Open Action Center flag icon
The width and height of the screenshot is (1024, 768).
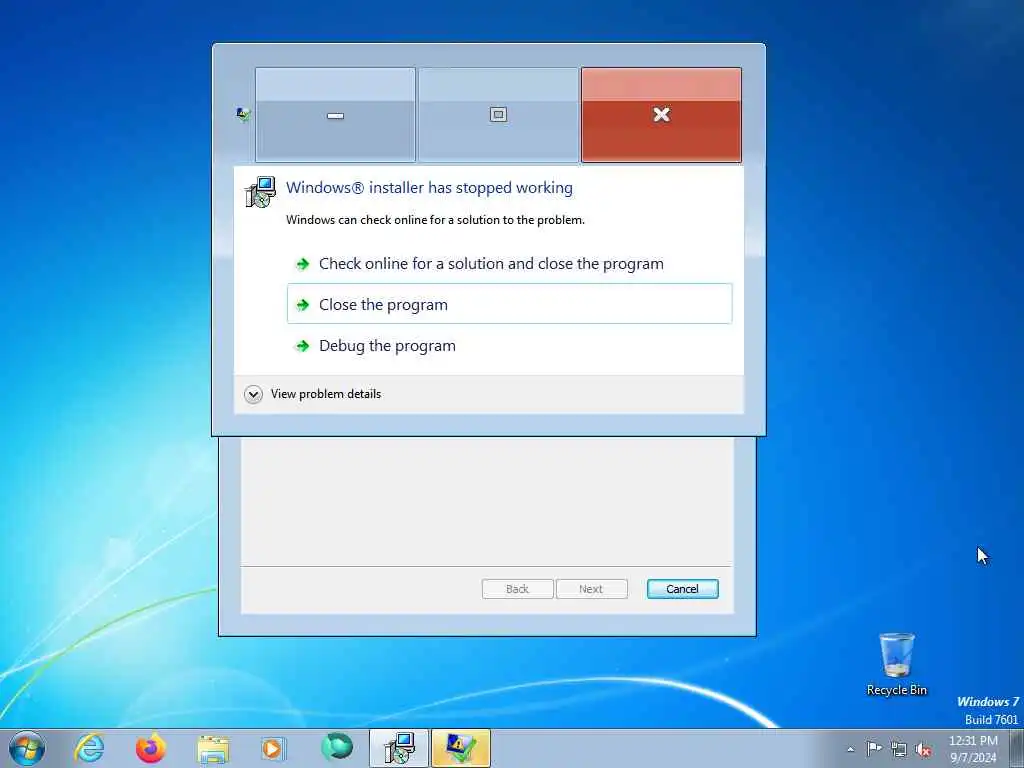874,749
